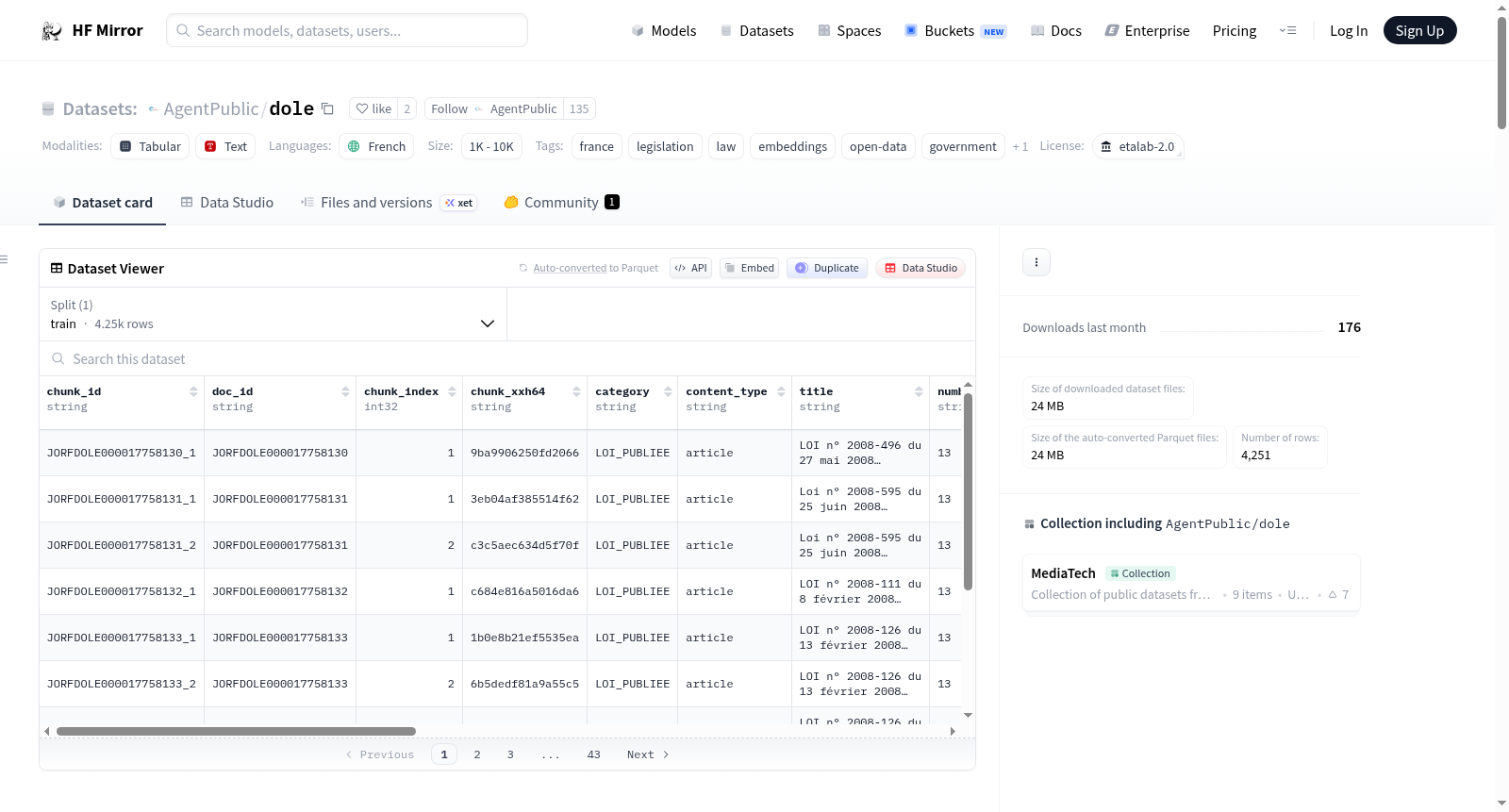The width and height of the screenshot is (1509, 812).
Task: Click the table horizontal scrollbar
Action: [x=236, y=731]
